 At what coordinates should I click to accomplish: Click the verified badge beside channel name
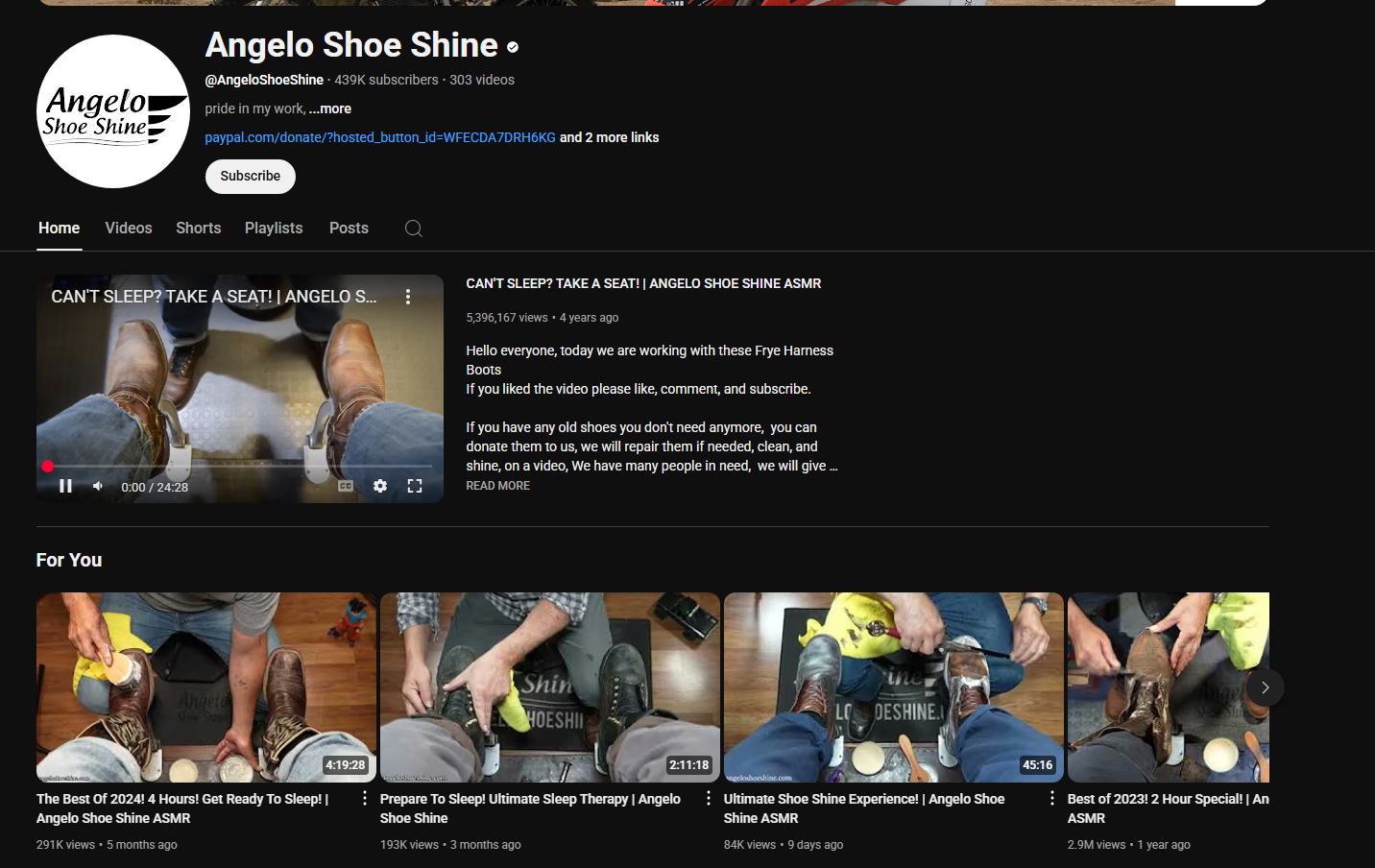tap(513, 46)
